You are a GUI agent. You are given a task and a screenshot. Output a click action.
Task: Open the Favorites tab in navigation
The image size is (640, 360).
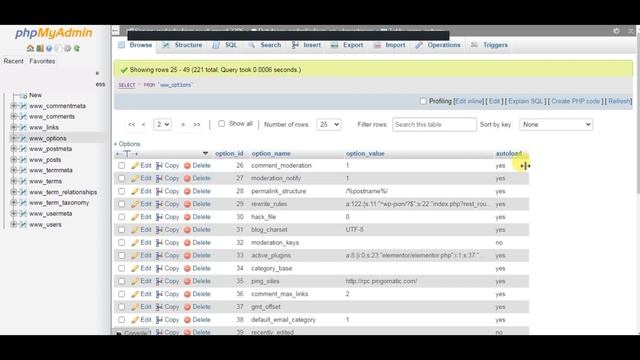pos(42,61)
